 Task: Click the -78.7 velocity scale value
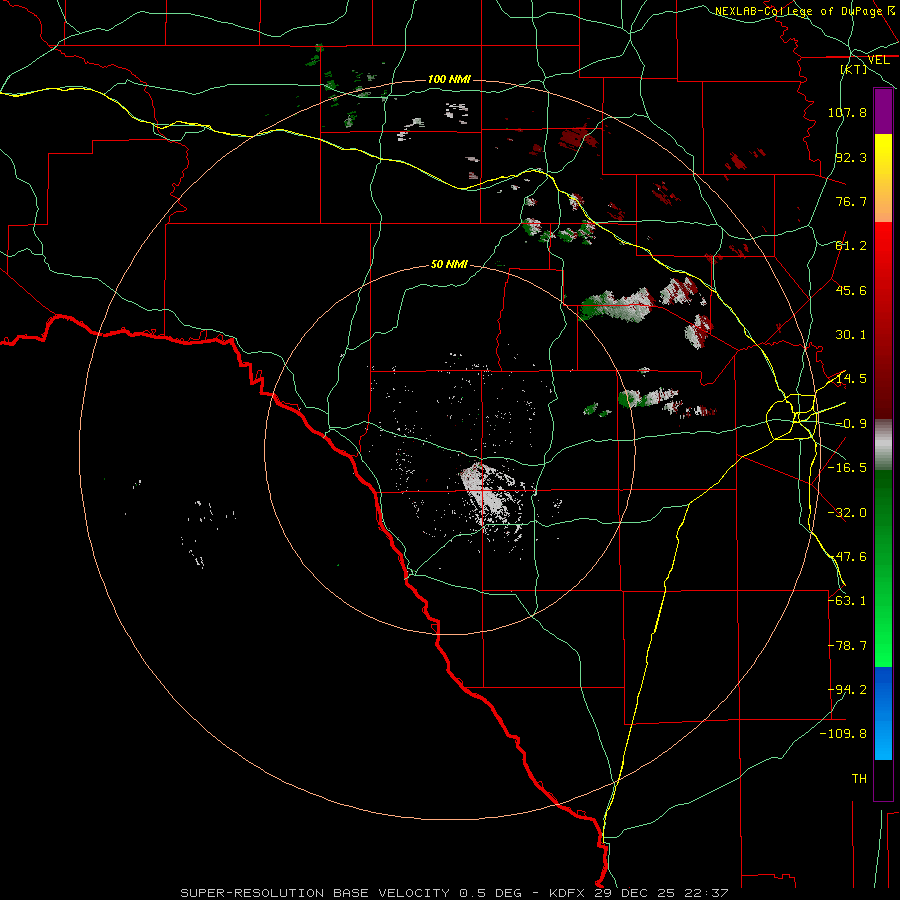[x=847, y=646]
